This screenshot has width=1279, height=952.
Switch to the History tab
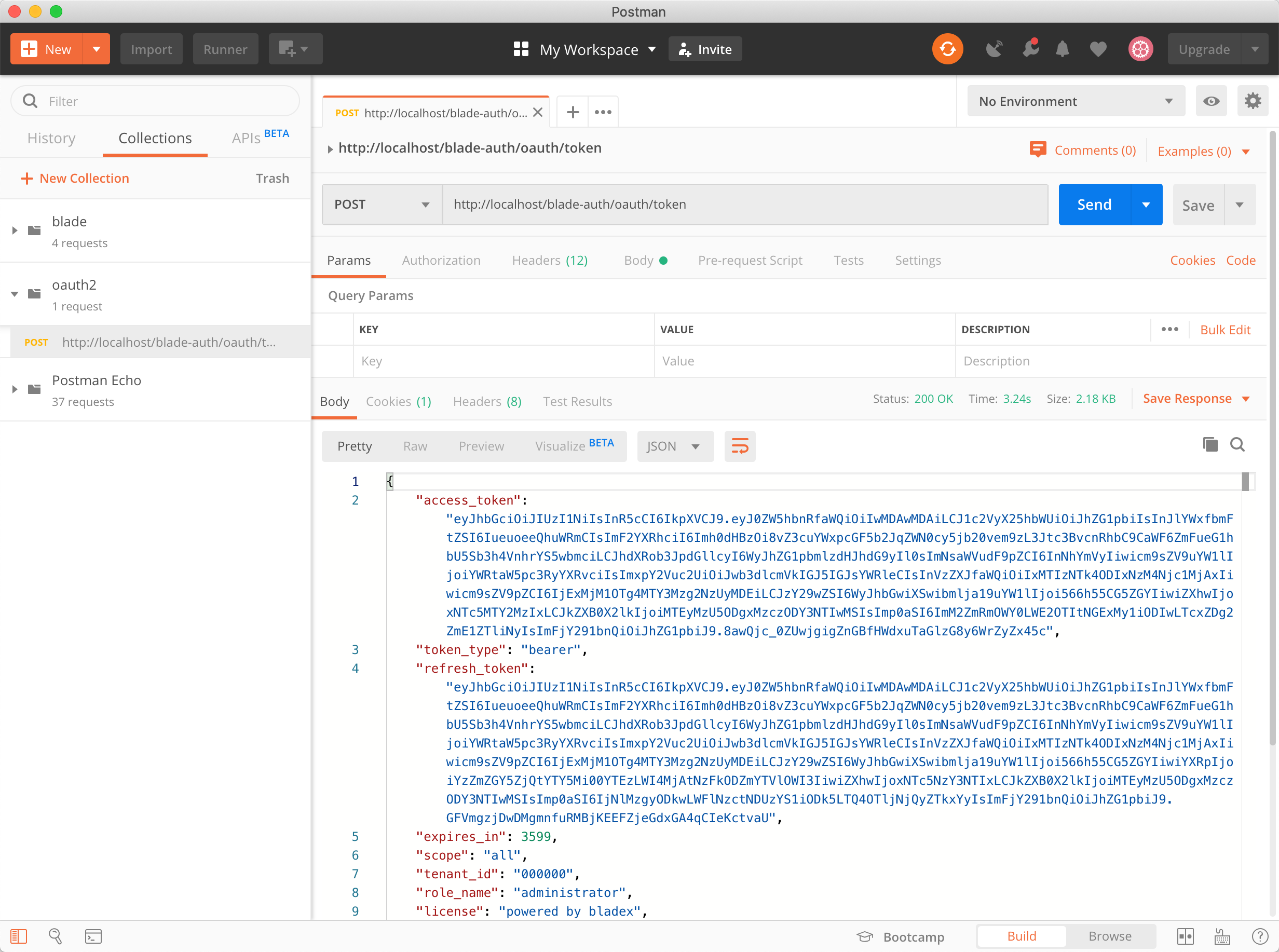pos(51,138)
